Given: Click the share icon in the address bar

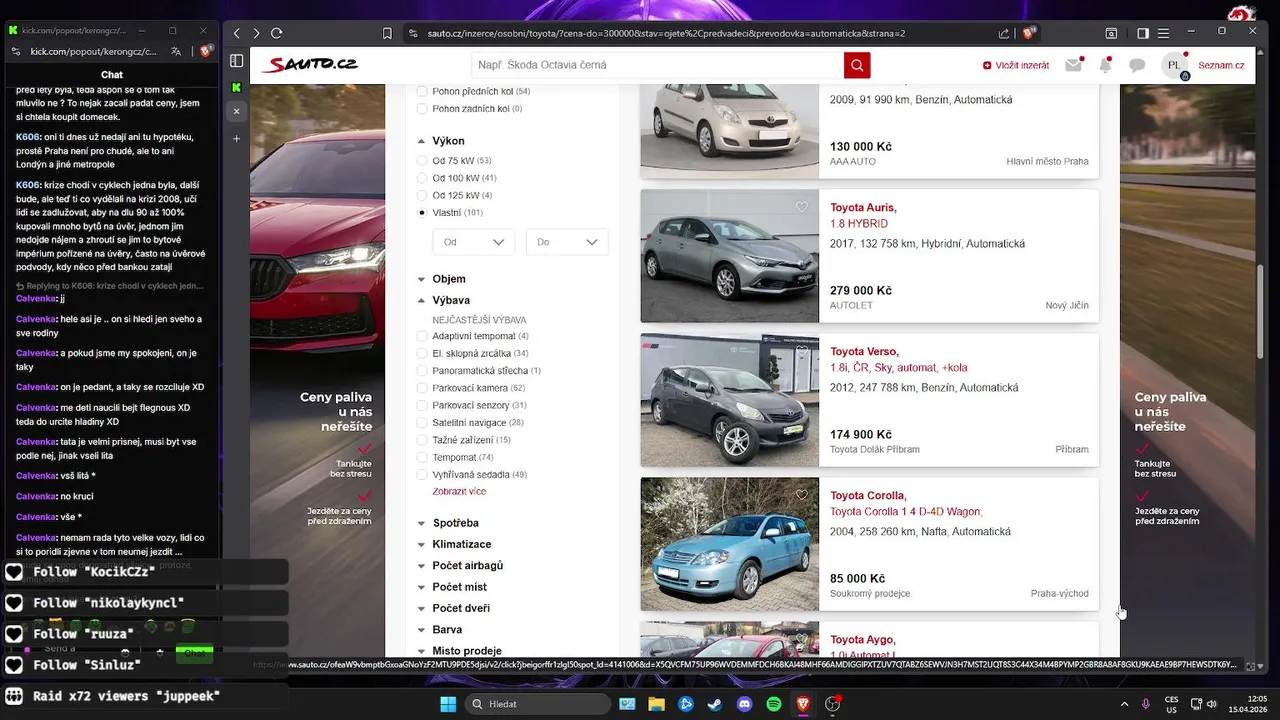Looking at the screenshot, I should [x=1004, y=33].
